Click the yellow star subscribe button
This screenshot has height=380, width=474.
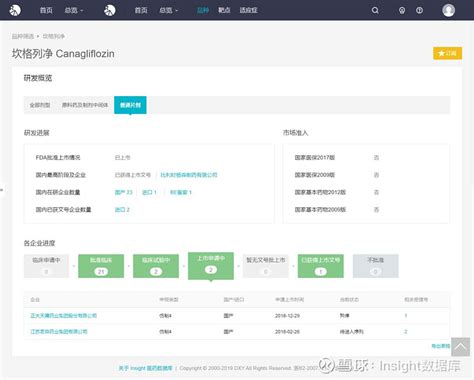coord(447,53)
